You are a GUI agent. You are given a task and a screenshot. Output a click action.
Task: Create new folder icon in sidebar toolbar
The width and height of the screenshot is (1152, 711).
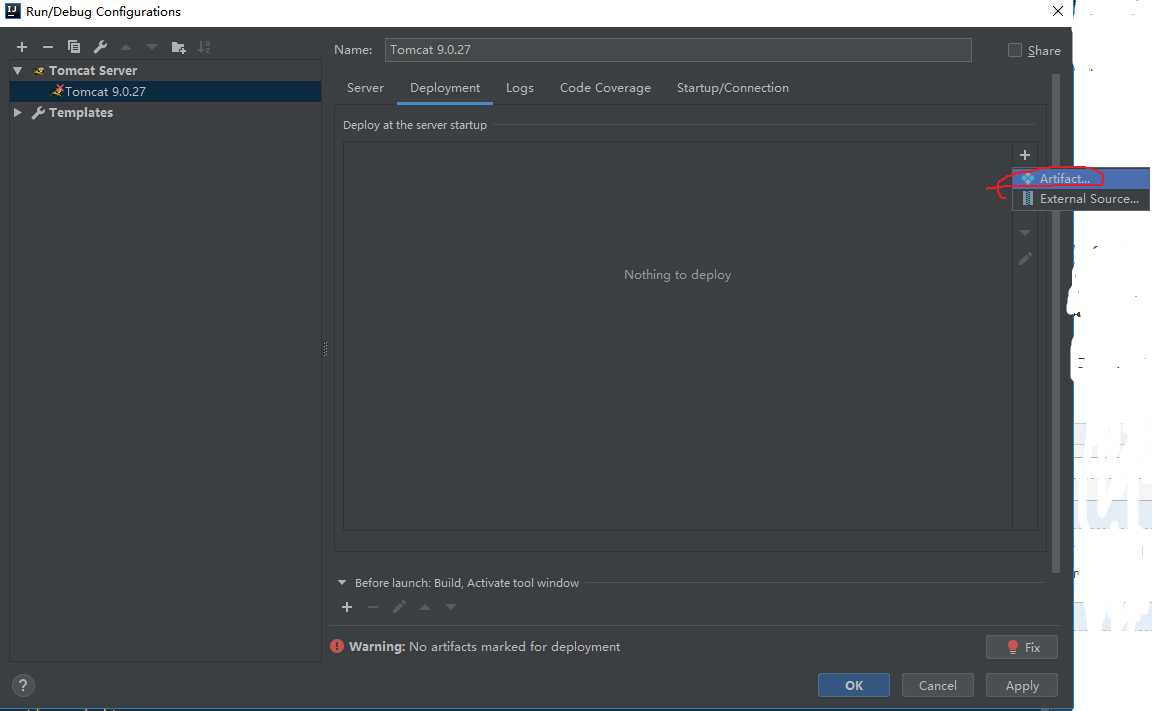click(179, 47)
